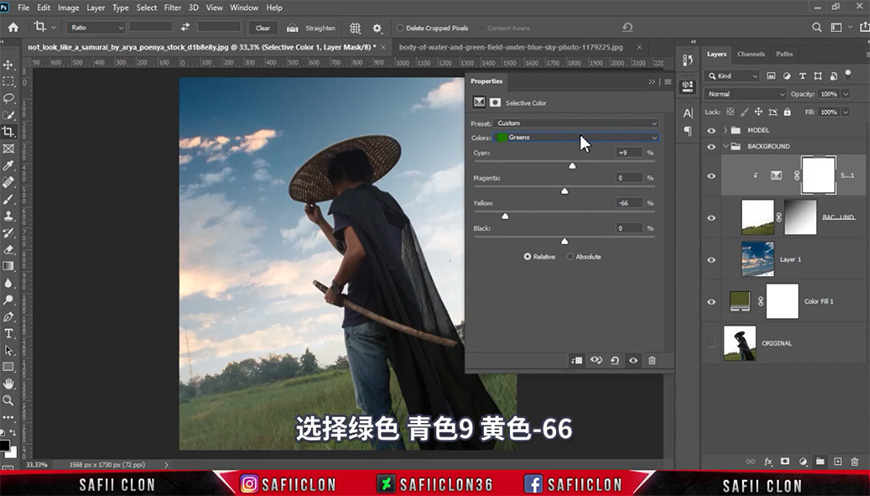870x496 pixels.
Task: Open crop overlay grid options
Action: click(x=355, y=28)
